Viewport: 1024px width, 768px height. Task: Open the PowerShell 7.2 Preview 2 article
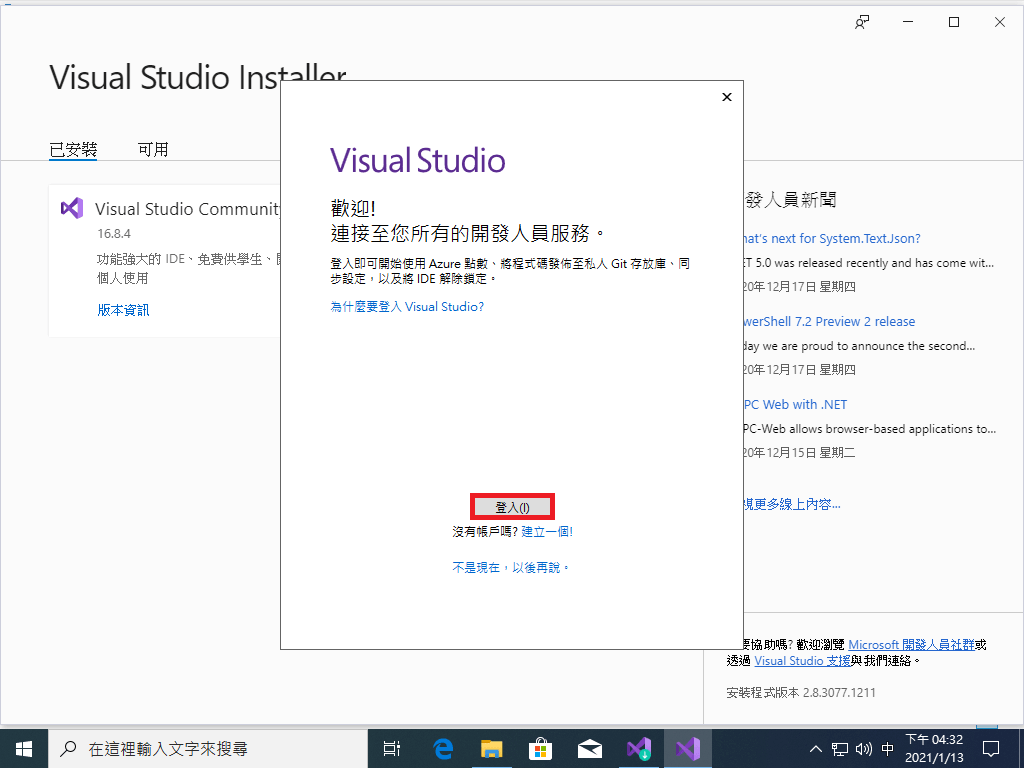click(x=830, y=322)
